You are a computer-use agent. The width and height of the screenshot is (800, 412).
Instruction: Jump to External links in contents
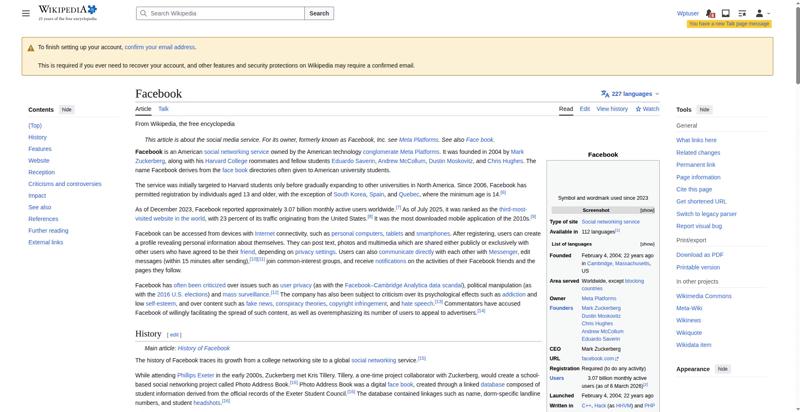pyautogui.click(x=45, y=243)
